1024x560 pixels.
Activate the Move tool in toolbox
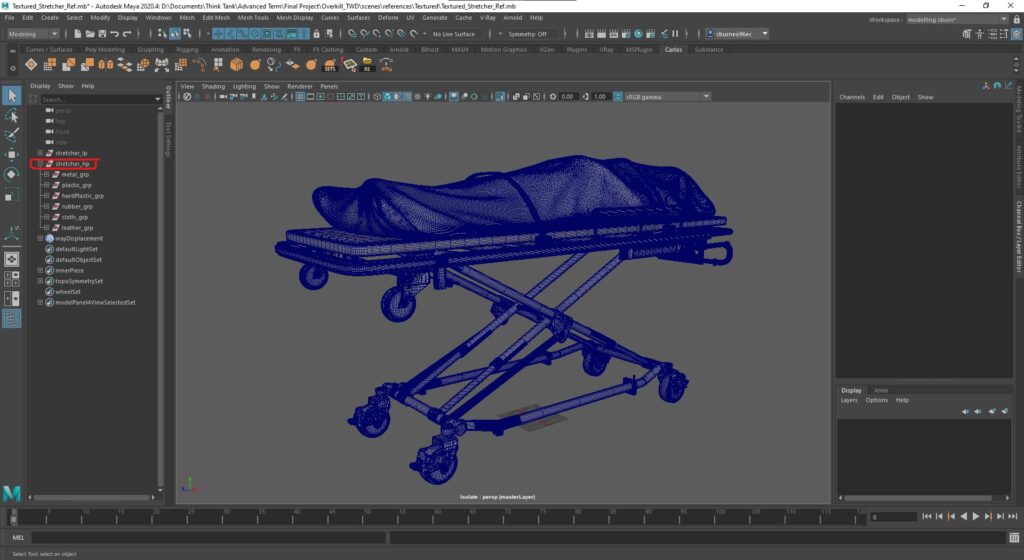(11, 155)
